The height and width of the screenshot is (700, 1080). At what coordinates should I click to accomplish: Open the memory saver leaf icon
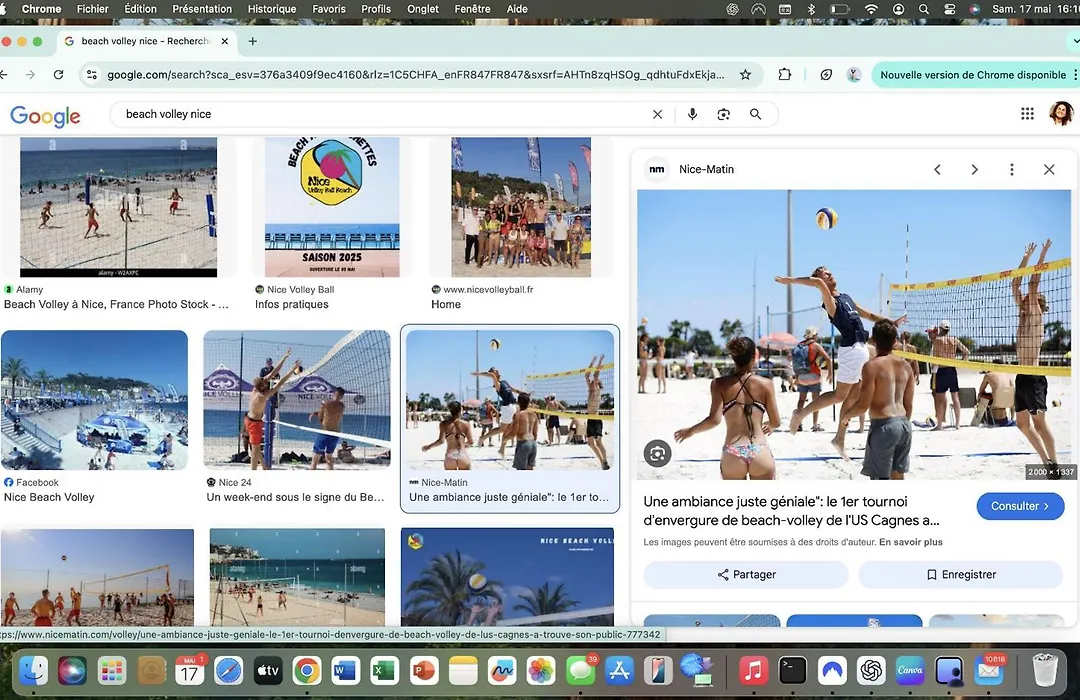[x=826, y=74]
